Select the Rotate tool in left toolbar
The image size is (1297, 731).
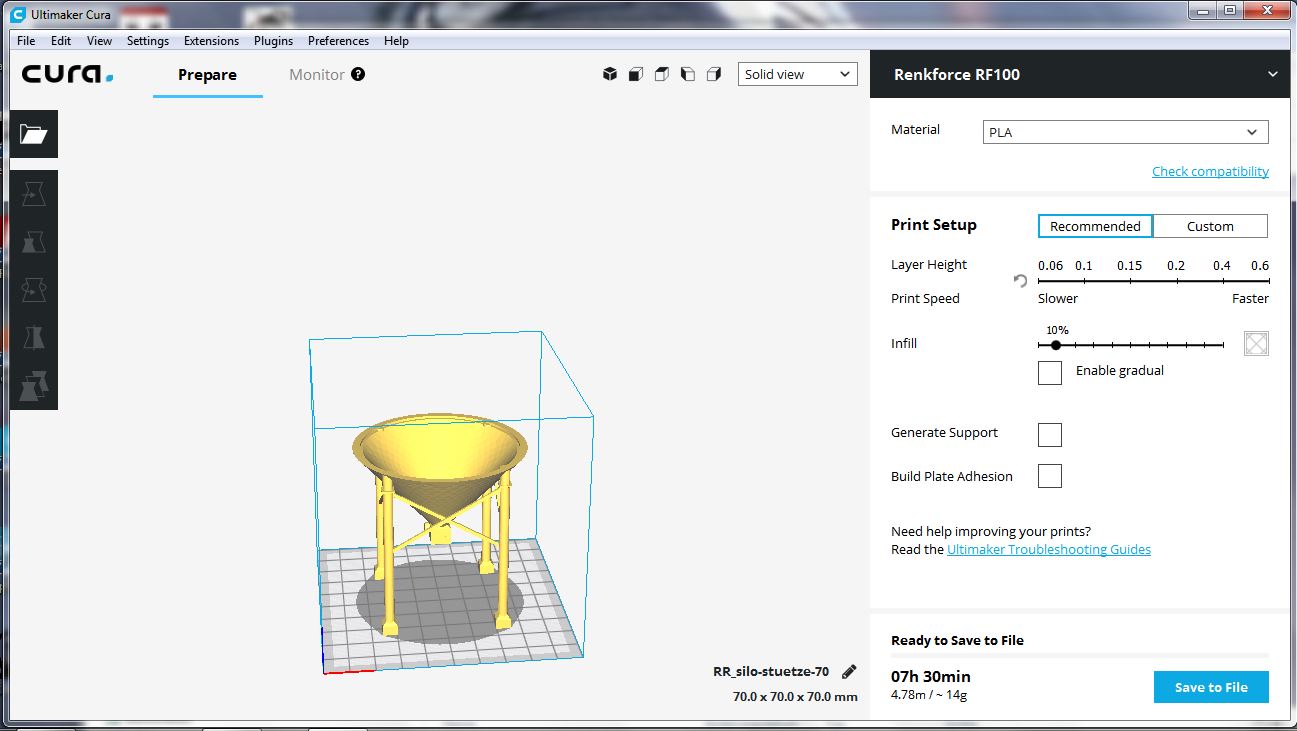33,290
